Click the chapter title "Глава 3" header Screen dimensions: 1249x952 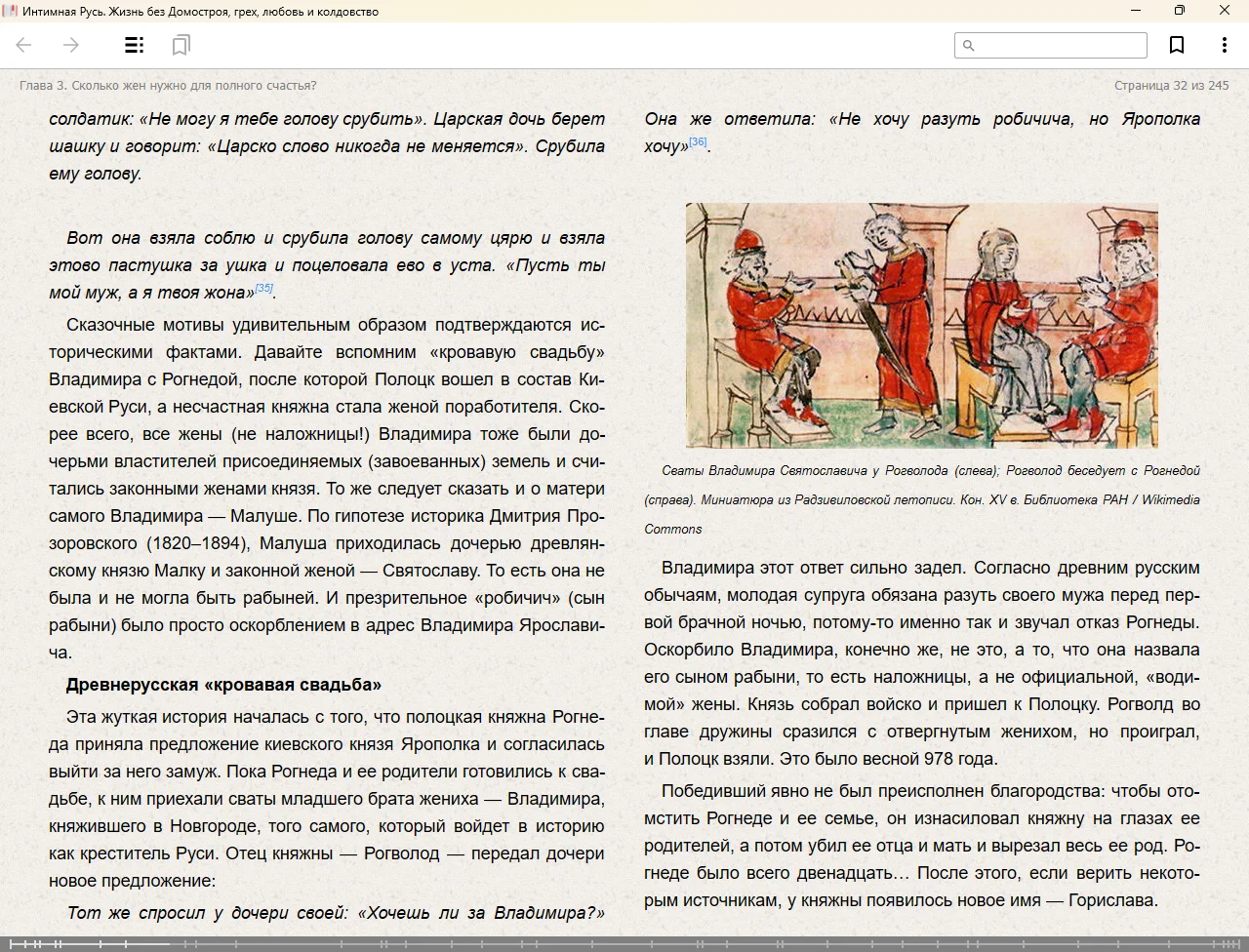(x=168, y=86)
